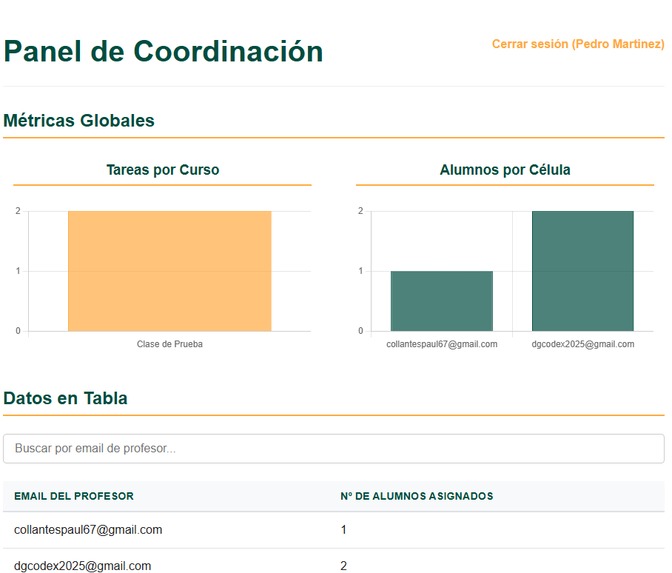Select the collantespaul67@gmail.com table cell
Image resolution: width=672 pixels, height=573 pixels.
point(88,530)
